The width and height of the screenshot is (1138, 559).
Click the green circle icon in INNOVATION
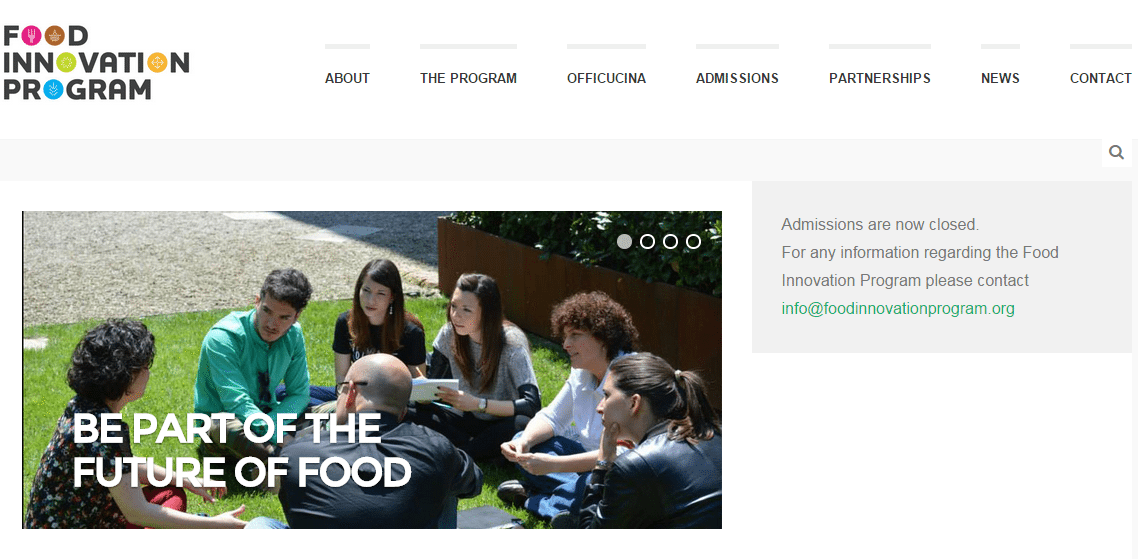[66, 62]
